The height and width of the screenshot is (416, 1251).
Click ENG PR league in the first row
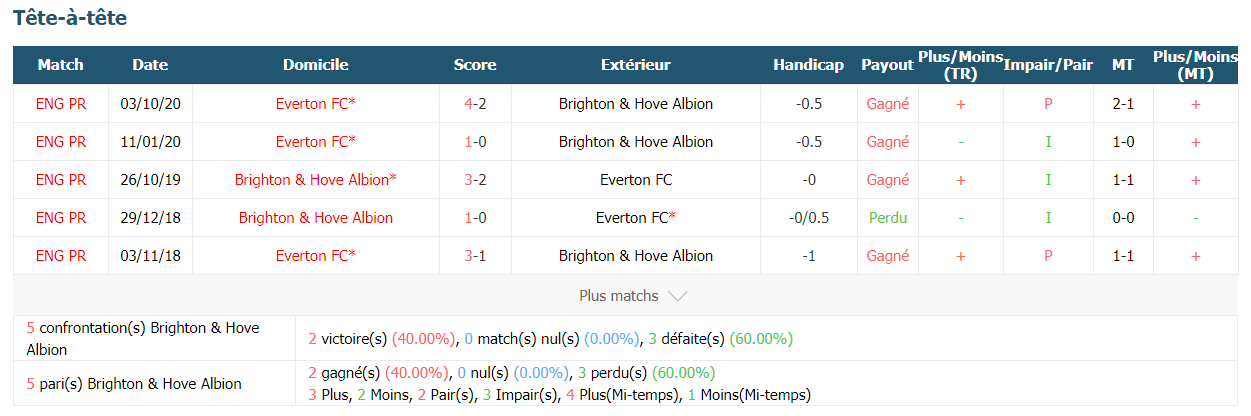[x=61, y=104]
